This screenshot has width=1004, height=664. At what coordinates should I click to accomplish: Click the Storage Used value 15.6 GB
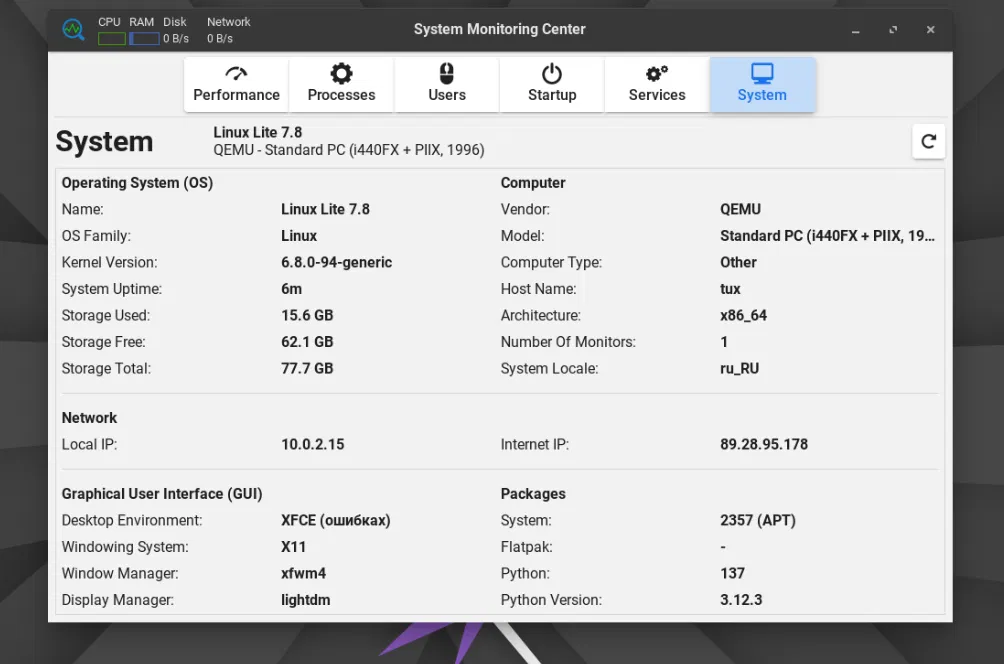tap(307, 316)
